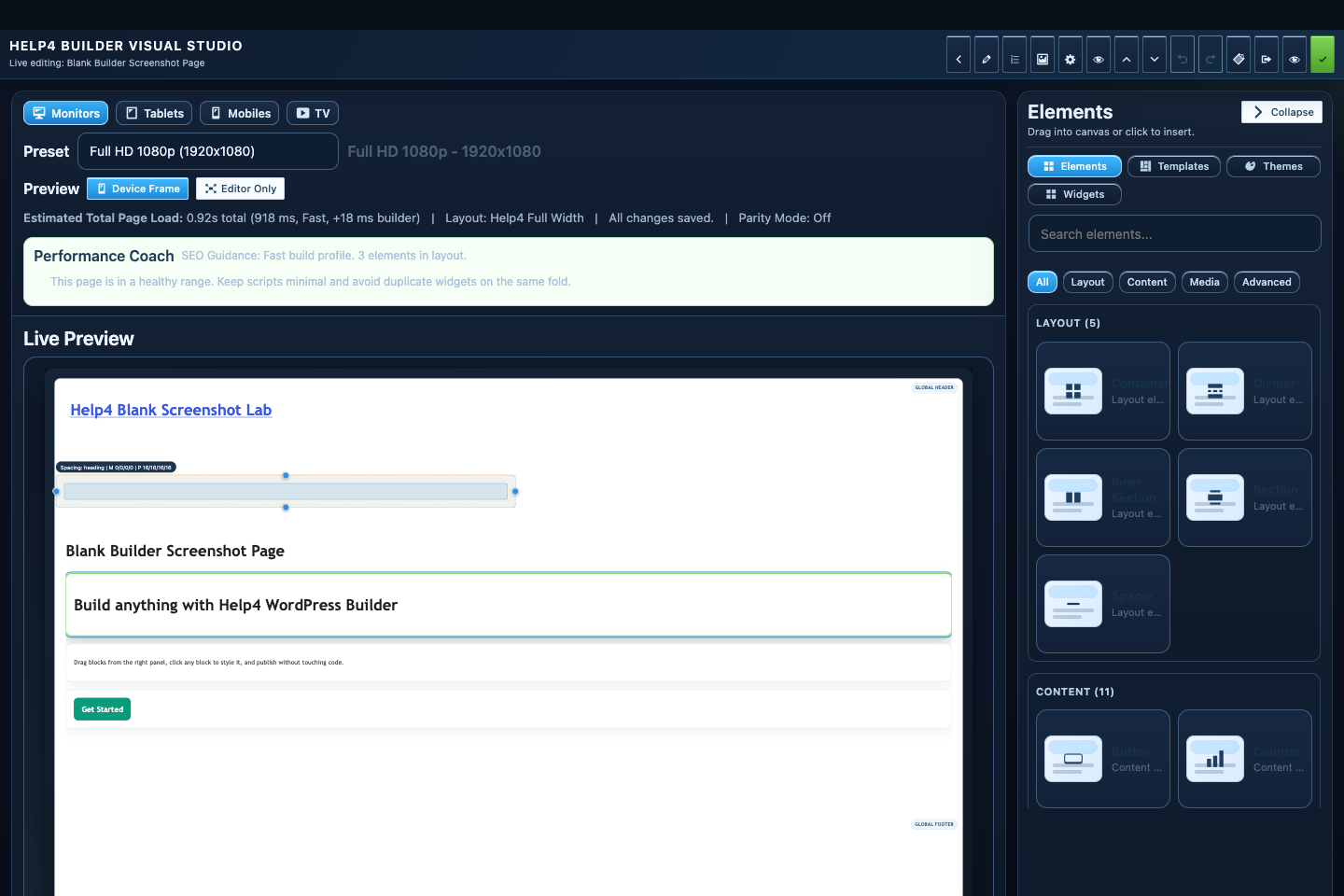1344x896 pixels.
Task: Click the image icon in the top toolbar
Action: tap(1043, 55)
